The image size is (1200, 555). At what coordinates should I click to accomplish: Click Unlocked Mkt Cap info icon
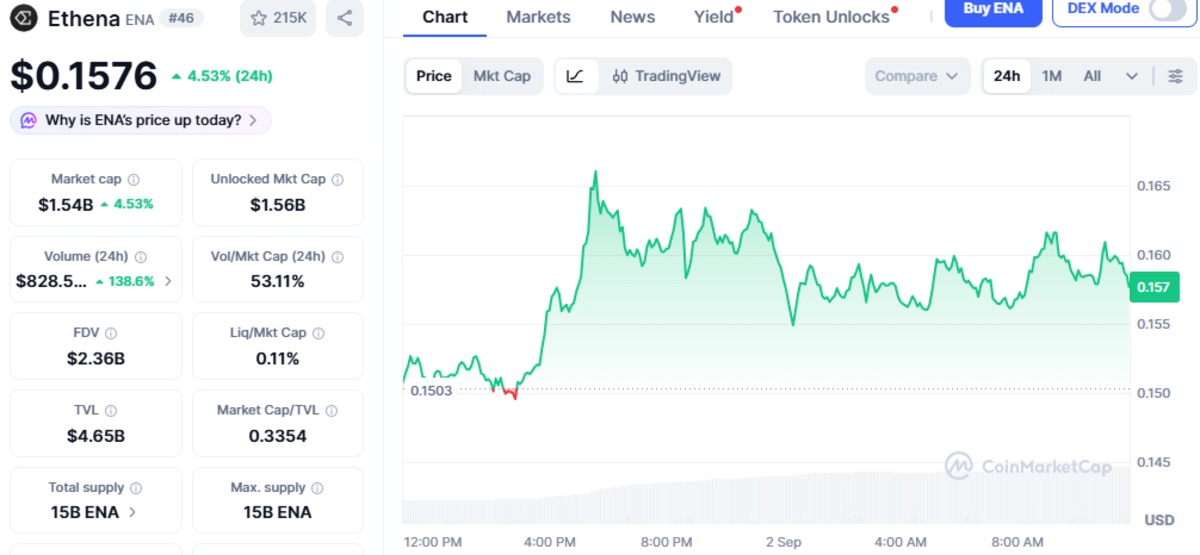click(x=338, y=180)
